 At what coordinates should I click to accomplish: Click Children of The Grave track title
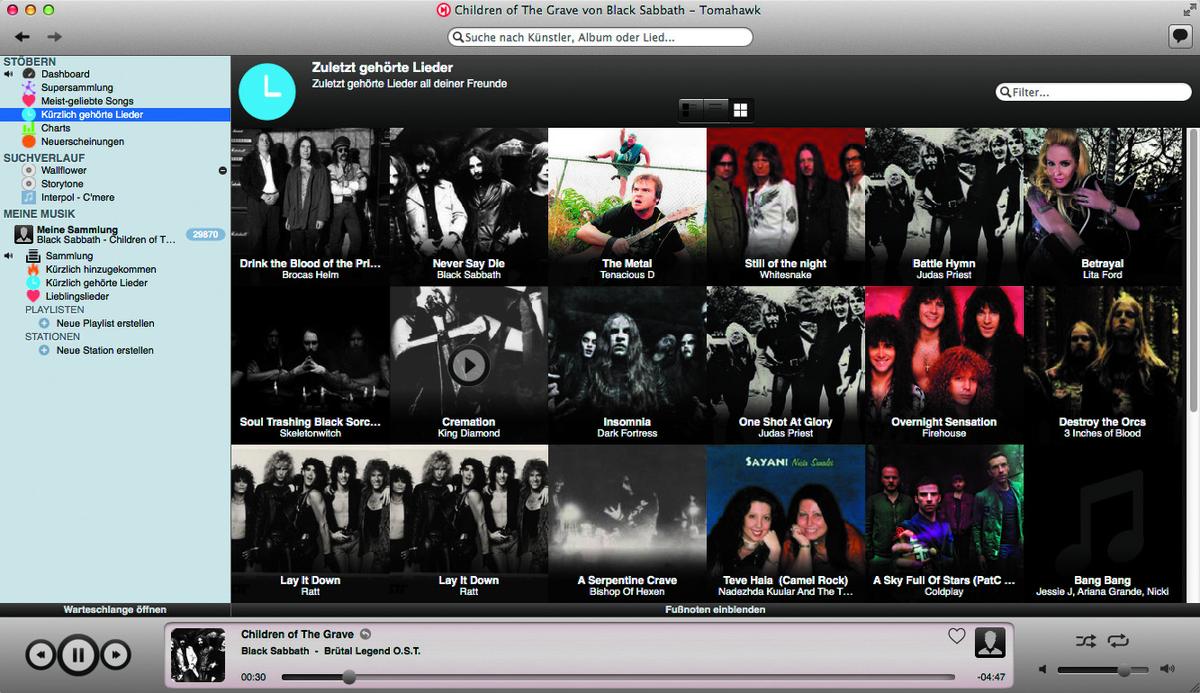pyautogui.click(x=297, y=635)
